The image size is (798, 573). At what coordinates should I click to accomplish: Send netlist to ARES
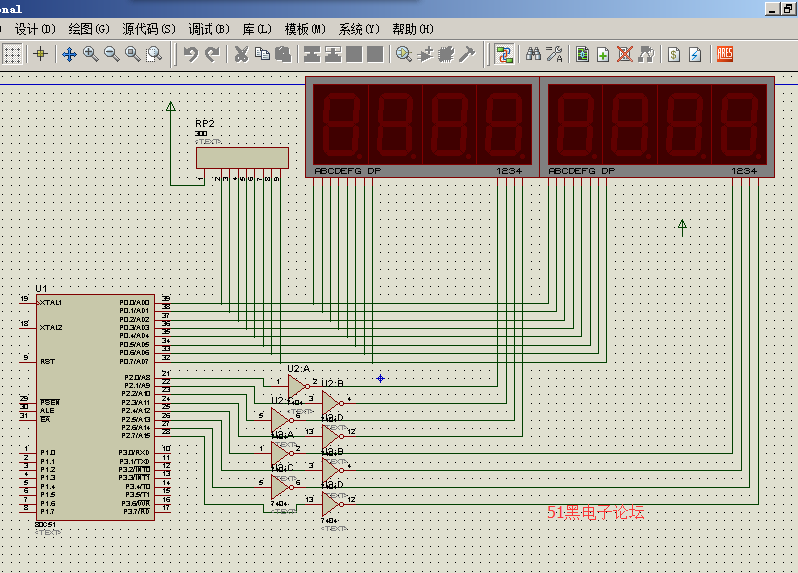click(x=724, y=54)
